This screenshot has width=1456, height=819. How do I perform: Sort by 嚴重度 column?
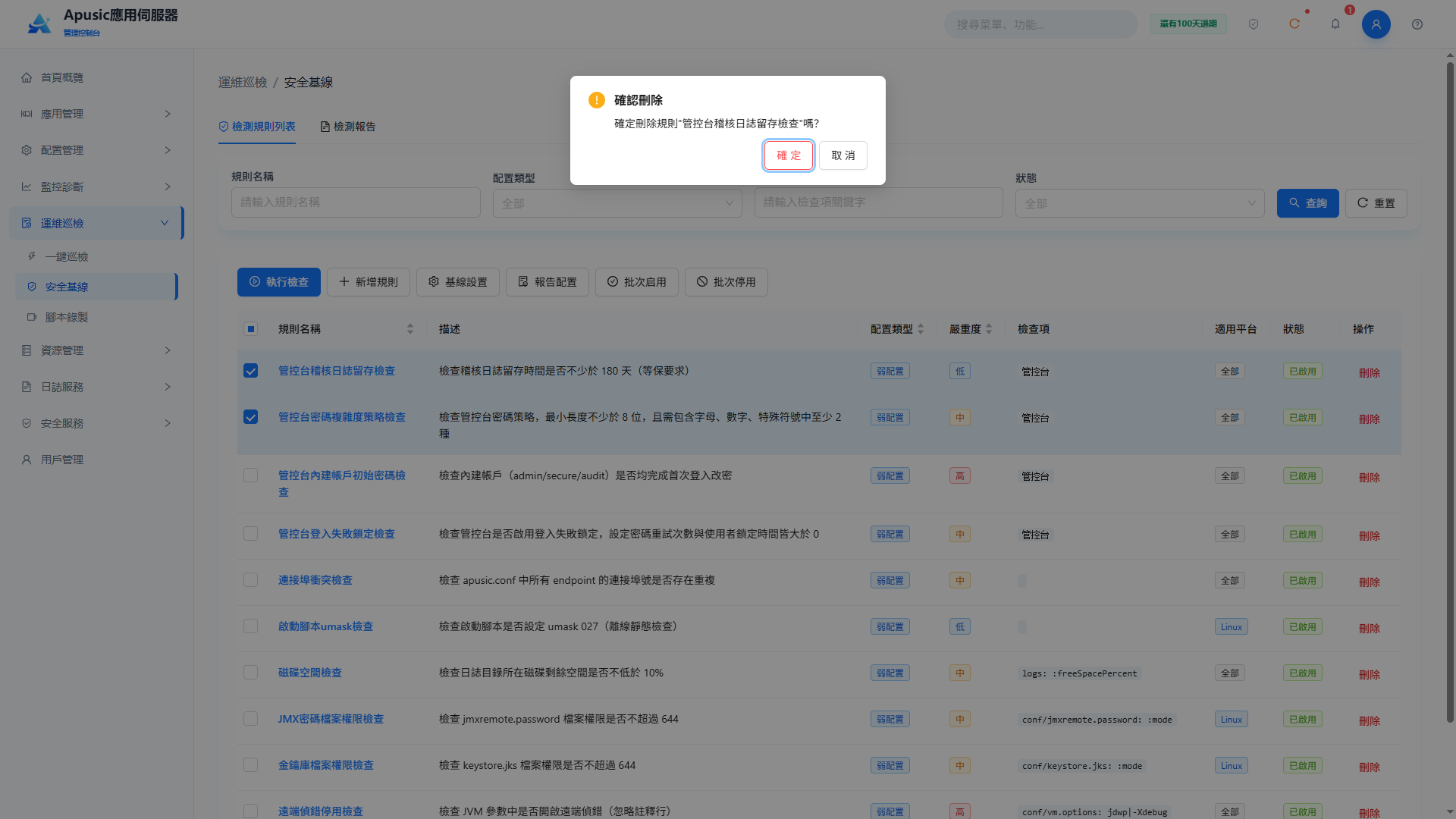pyautogui.click(x=971, y=329)
